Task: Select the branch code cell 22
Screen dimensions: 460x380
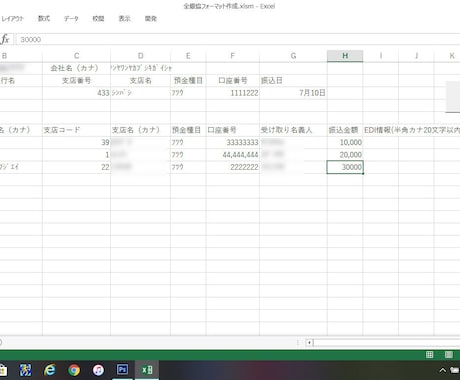Action: (x=76, y=167)
